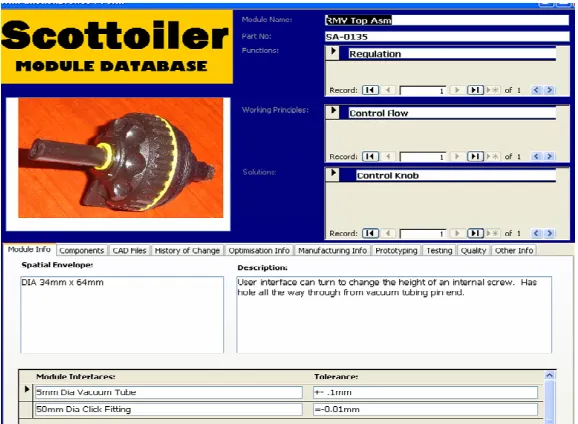This screenshot has width=578, height=424.
Task: Go to previous record in Working Principles navigator
Action: point(388,157)
